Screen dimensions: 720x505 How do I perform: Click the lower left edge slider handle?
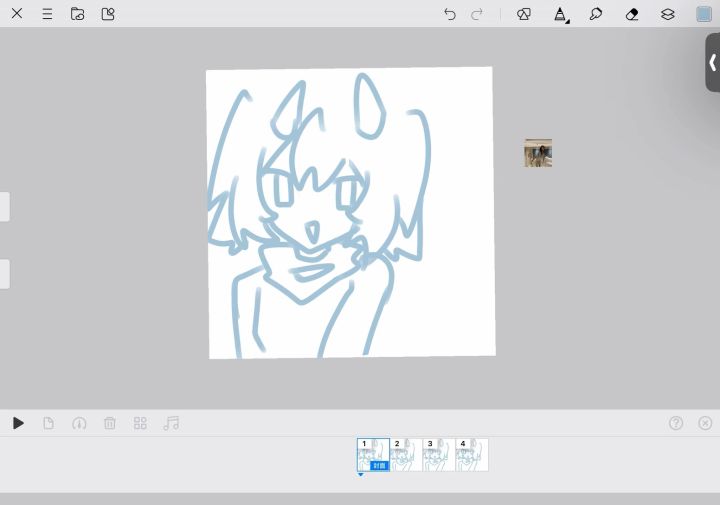(5, 274)
